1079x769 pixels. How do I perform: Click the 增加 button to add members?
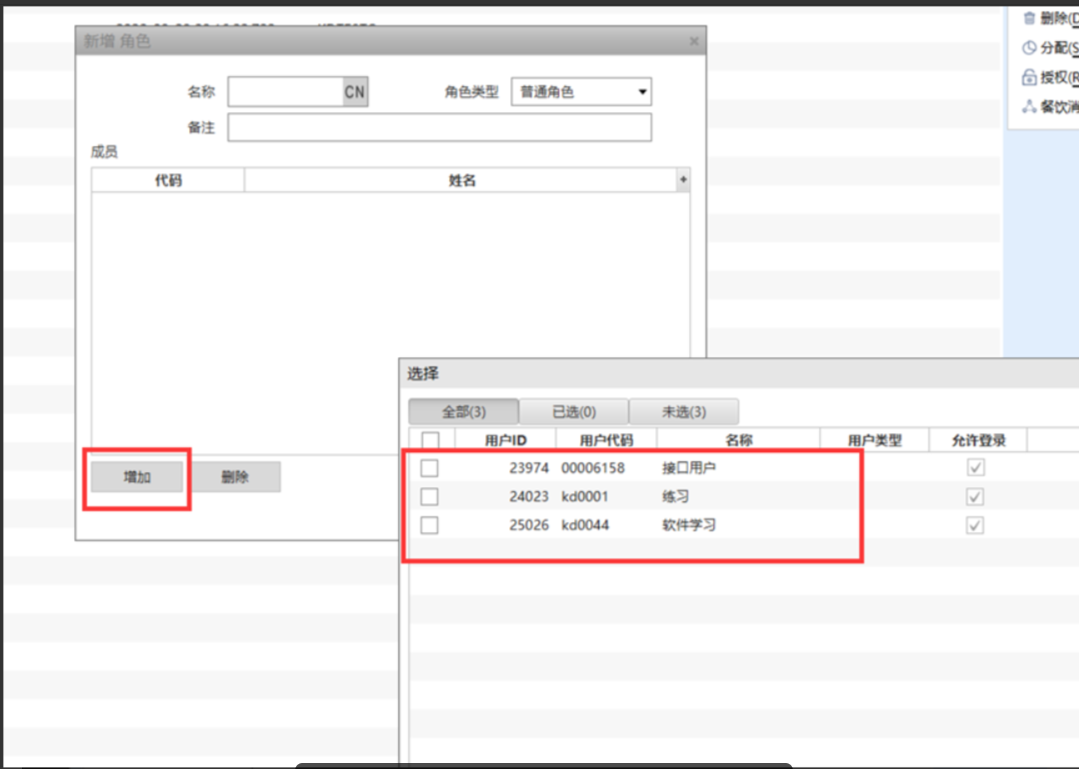point(137,477)
